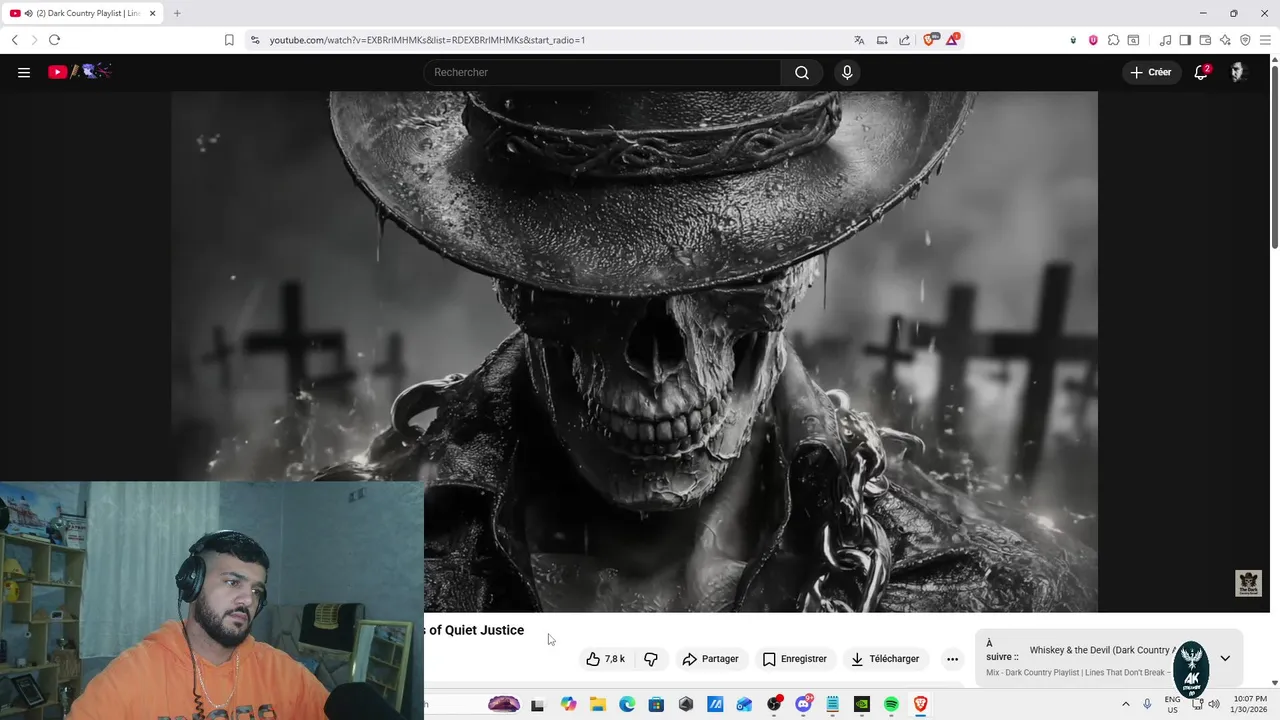The height and width of the screenshot is (720, 1280).
Task: Open Brave Shields lion icon
Action: (930, 40)
